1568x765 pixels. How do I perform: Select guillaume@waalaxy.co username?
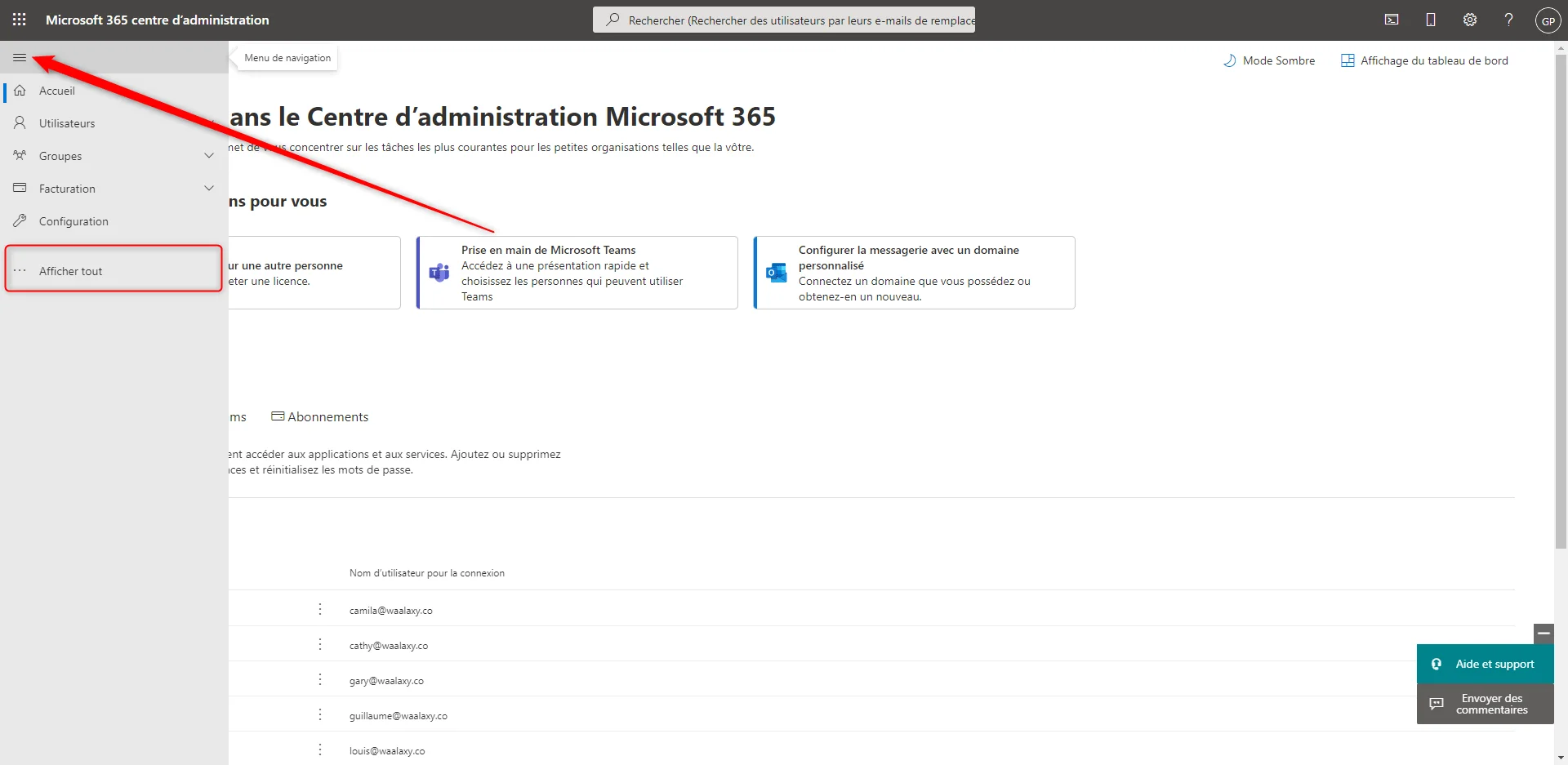coord(399,716)
